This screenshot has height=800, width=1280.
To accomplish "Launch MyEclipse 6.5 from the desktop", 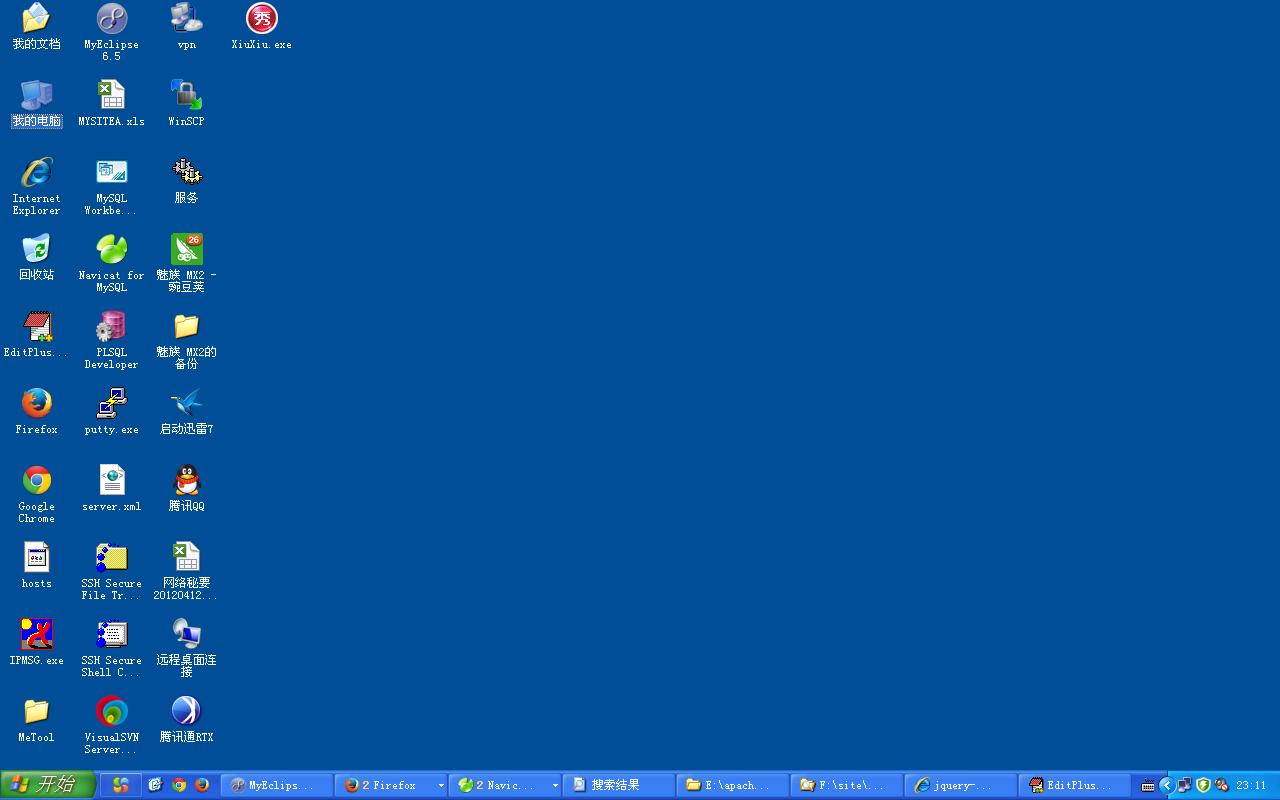I will [111, 33].
